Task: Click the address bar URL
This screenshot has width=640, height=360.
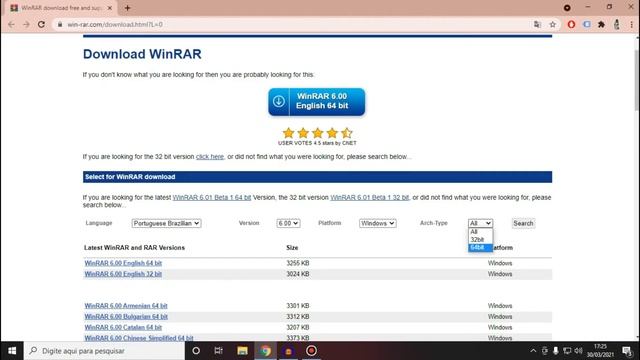Action: [x=115, y=24]
